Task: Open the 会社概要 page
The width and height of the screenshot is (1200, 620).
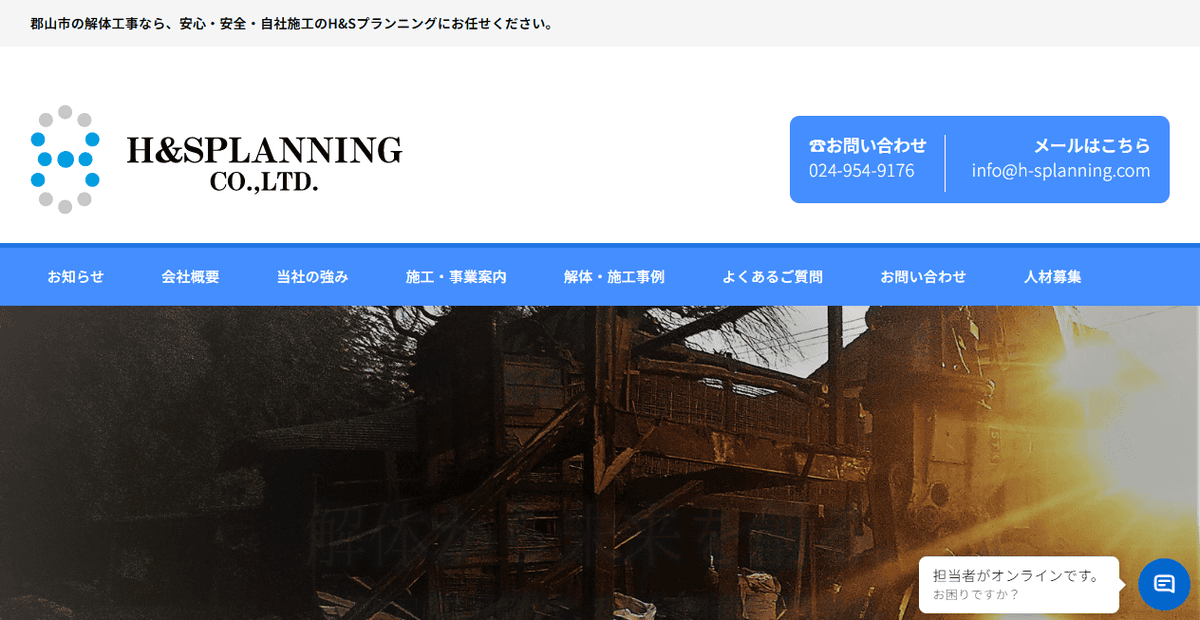Action: 191,276
